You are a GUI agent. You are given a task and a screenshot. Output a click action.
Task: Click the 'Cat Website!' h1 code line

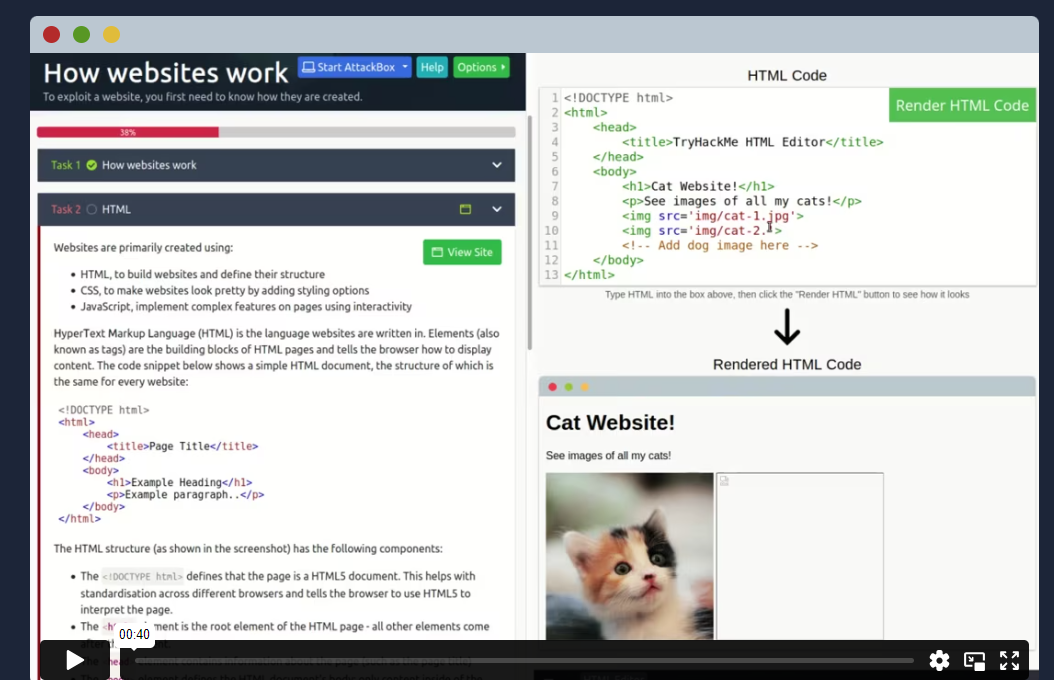698,186
